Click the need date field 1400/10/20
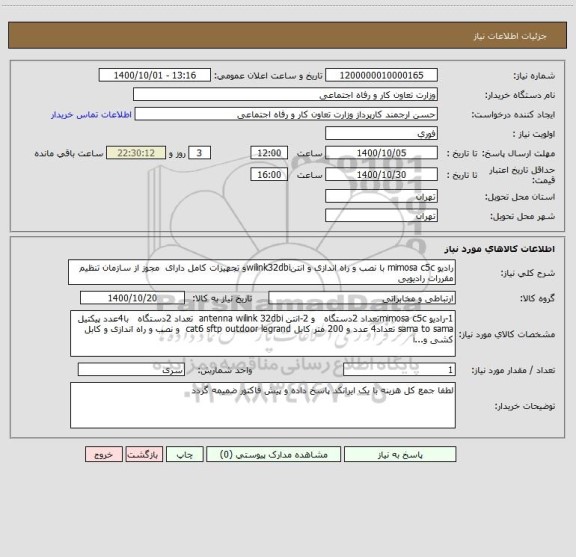The height and width of the screenshot is (557, 576). click(132, 298)
